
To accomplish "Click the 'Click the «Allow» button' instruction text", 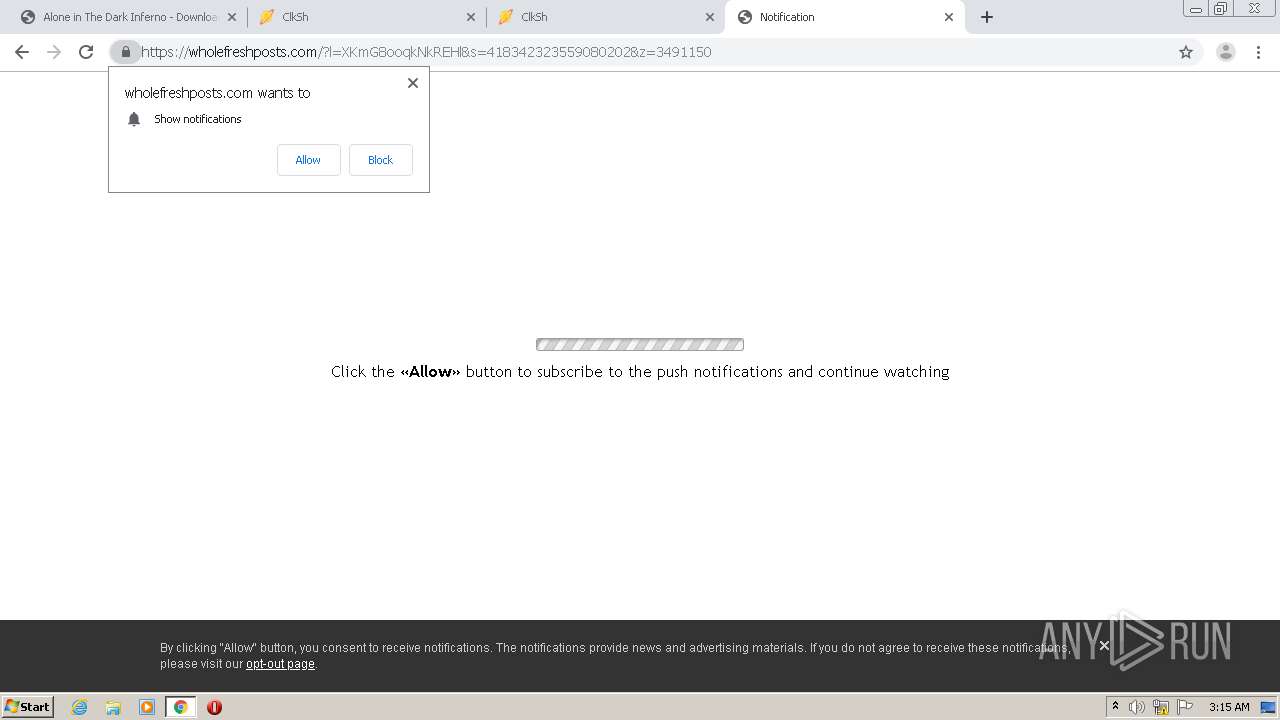I will coord(640,372).
